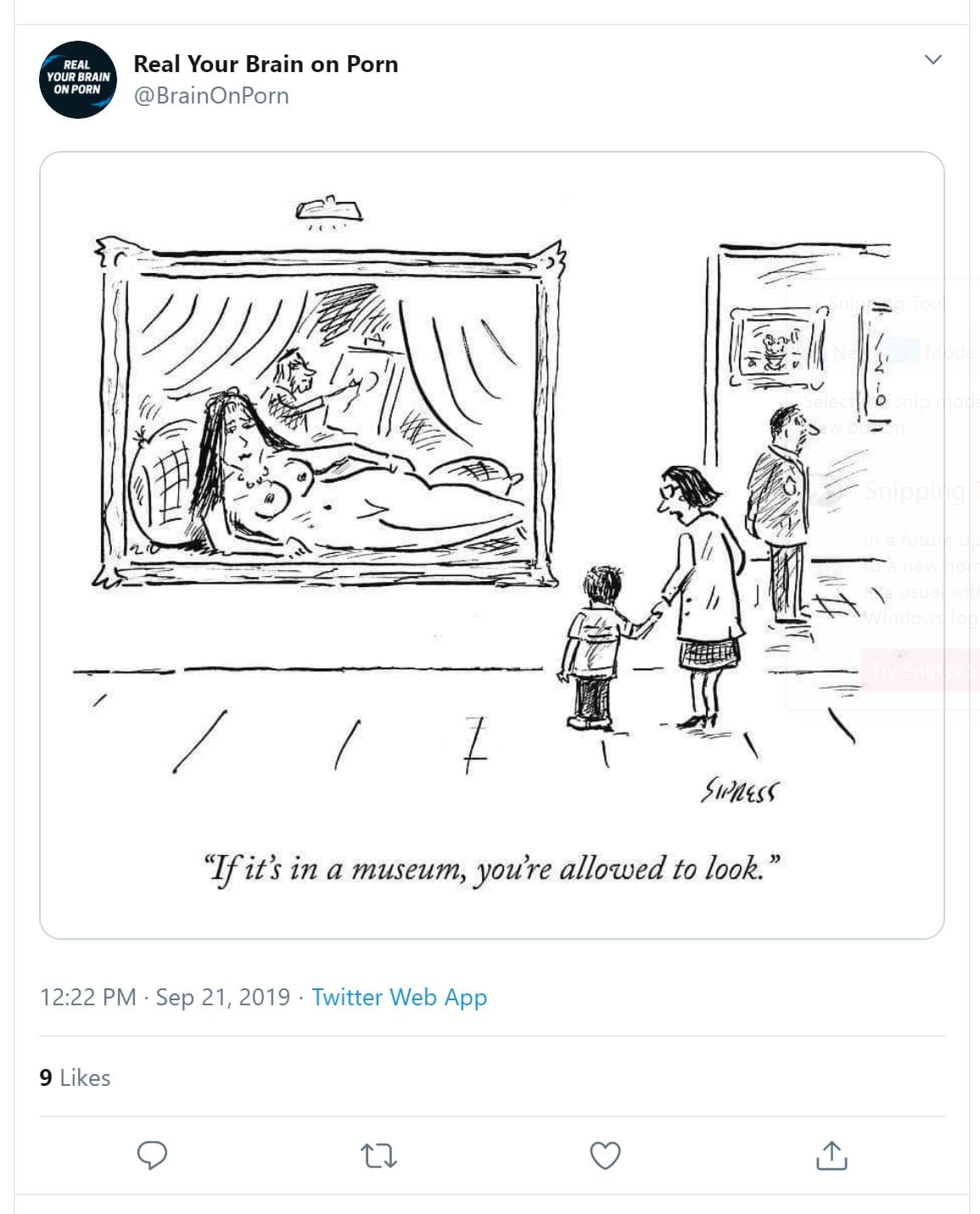
Task: Click the reply speech bubble icon
Action: click(153, 1155)
